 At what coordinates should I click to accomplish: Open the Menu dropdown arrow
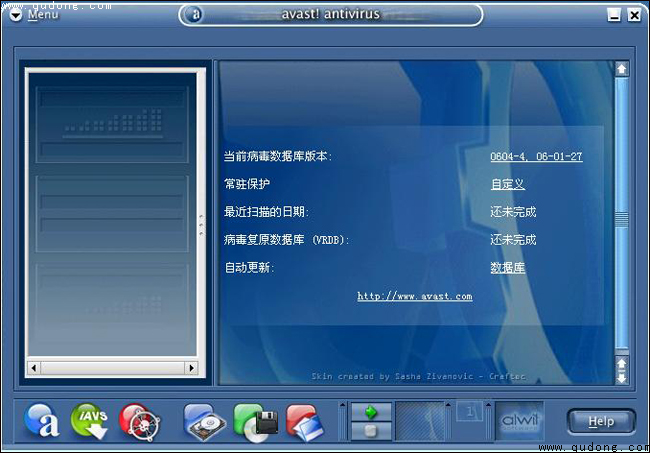[x=15, y=15]
